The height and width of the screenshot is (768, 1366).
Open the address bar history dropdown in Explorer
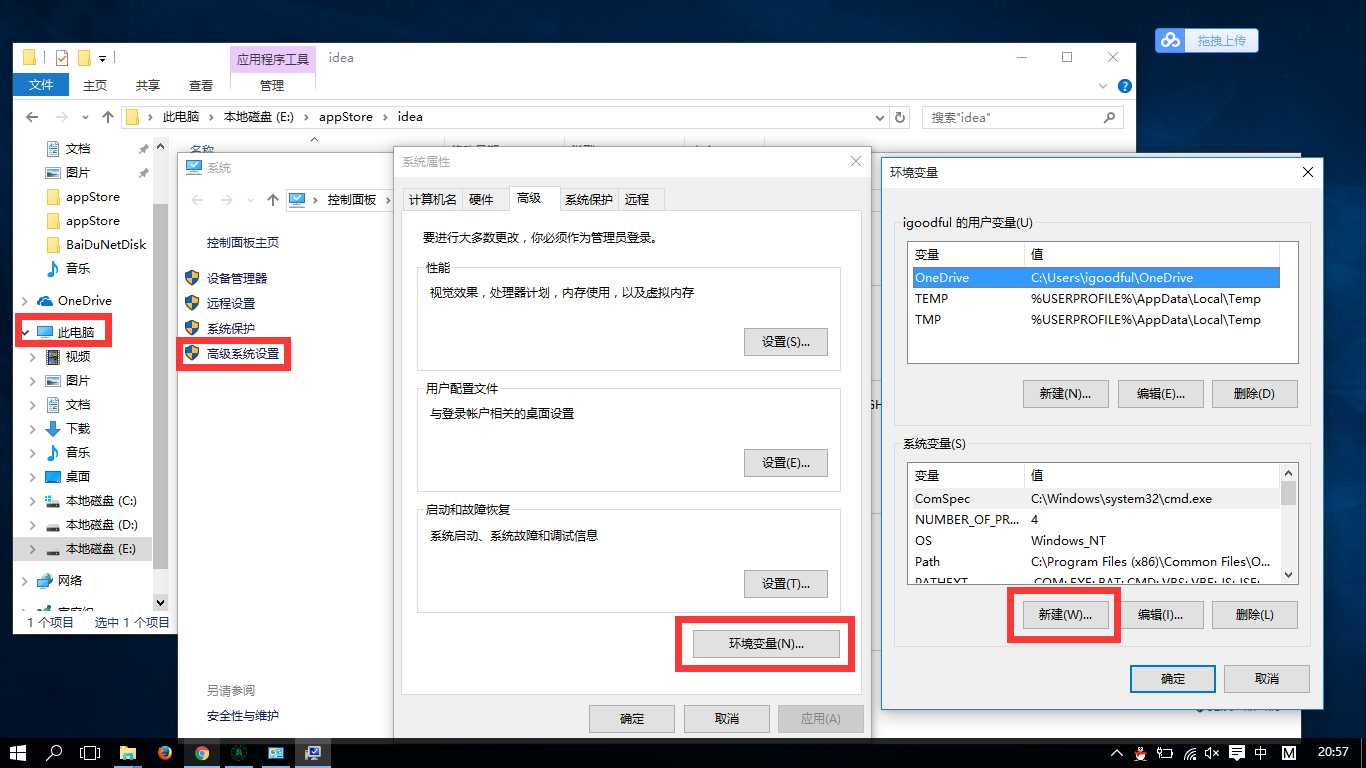click(879, 117)
